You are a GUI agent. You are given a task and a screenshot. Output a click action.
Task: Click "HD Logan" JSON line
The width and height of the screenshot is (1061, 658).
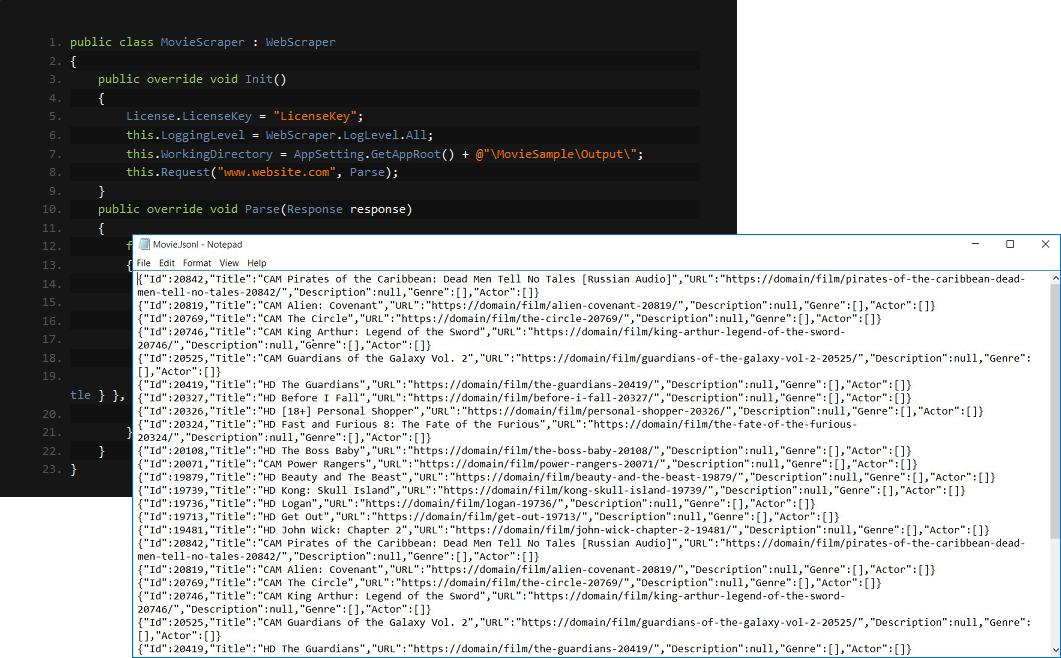476,504
